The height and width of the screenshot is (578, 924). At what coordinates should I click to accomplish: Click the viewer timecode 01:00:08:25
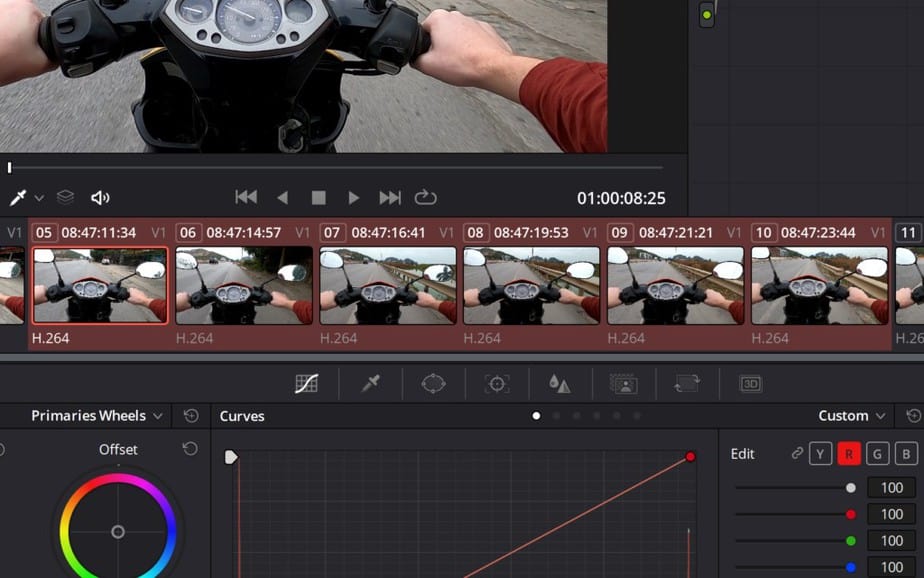(621, 199)
